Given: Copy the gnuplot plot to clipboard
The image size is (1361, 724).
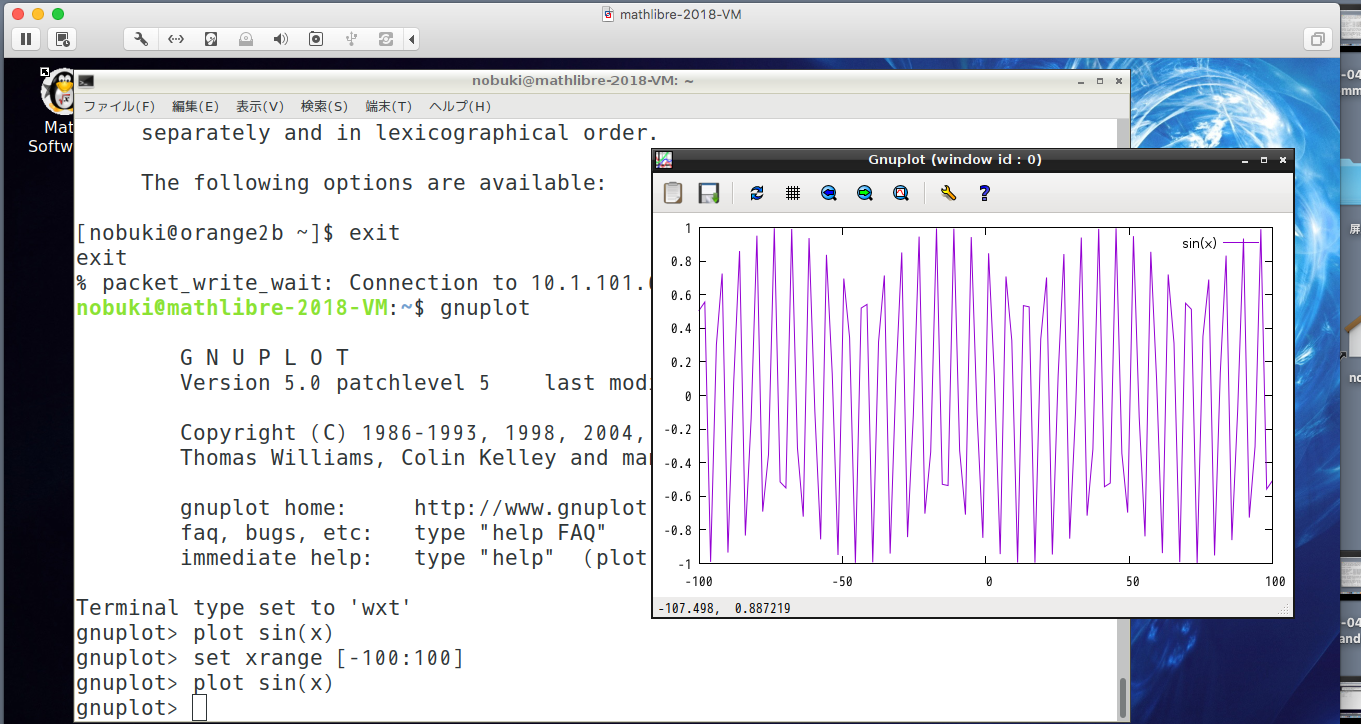Looking at the screenshot, I should pyautogui.click(x=673, y=193).
